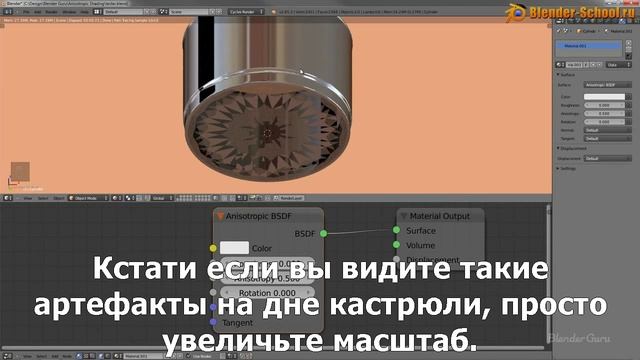The width and height of the screenshot is (640, 360).
Task: Select the Scene name field
Action: tap(189, 12)
